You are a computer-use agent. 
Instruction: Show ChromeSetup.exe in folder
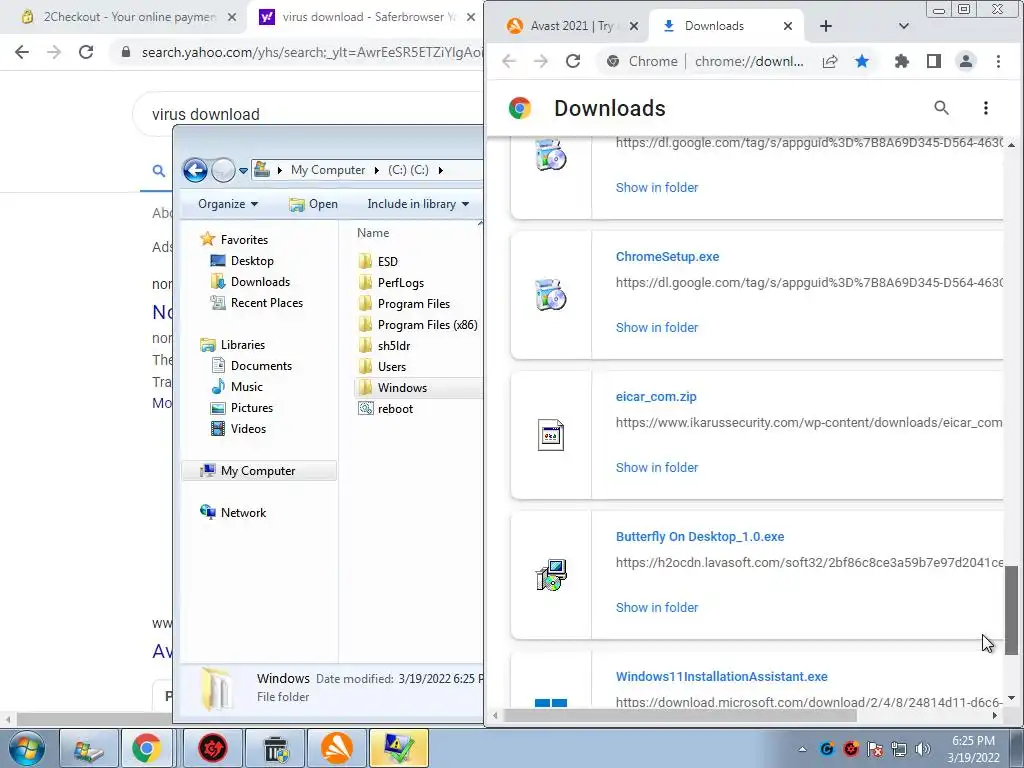tap(657, 327)
